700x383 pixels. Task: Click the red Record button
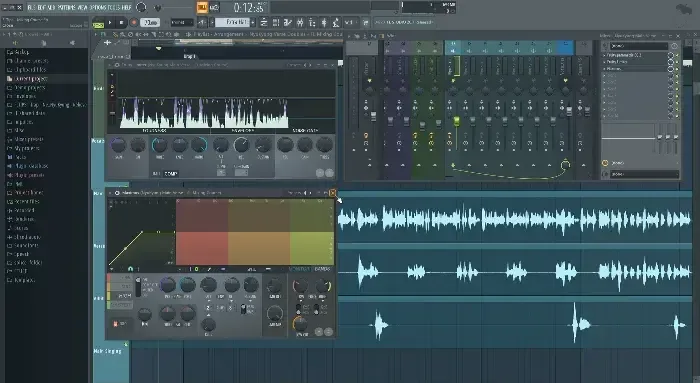coord(133,22)
